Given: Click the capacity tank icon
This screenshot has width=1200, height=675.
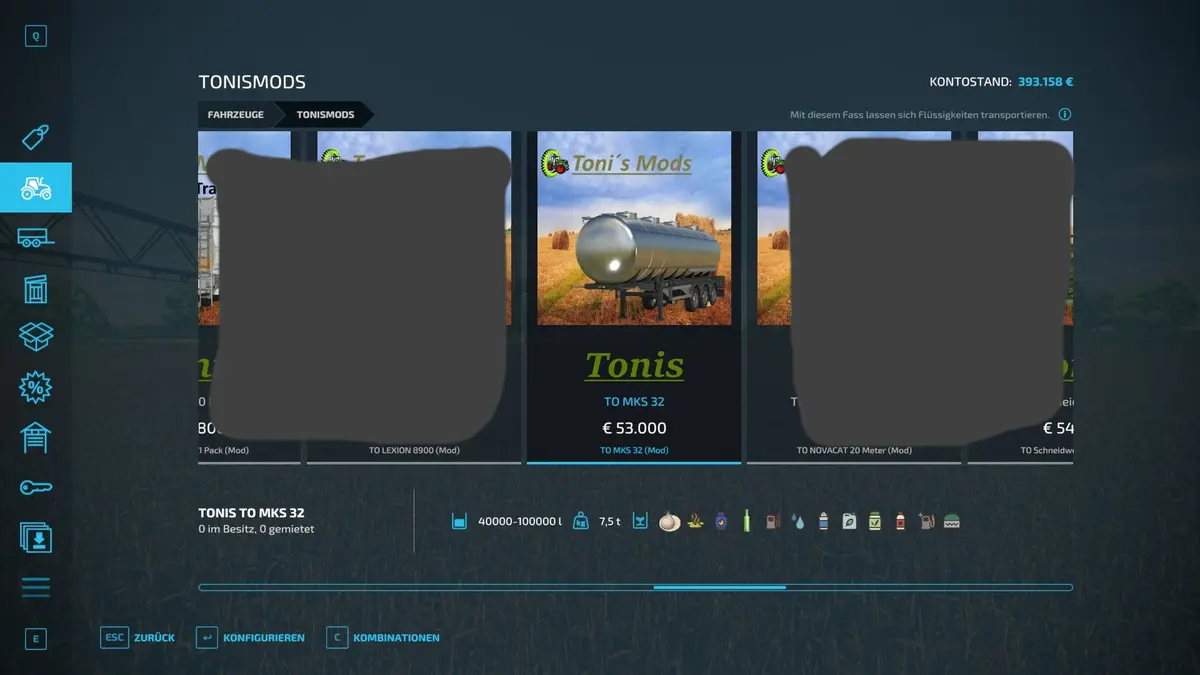Looking at the screenshot, I should point(459,521).
